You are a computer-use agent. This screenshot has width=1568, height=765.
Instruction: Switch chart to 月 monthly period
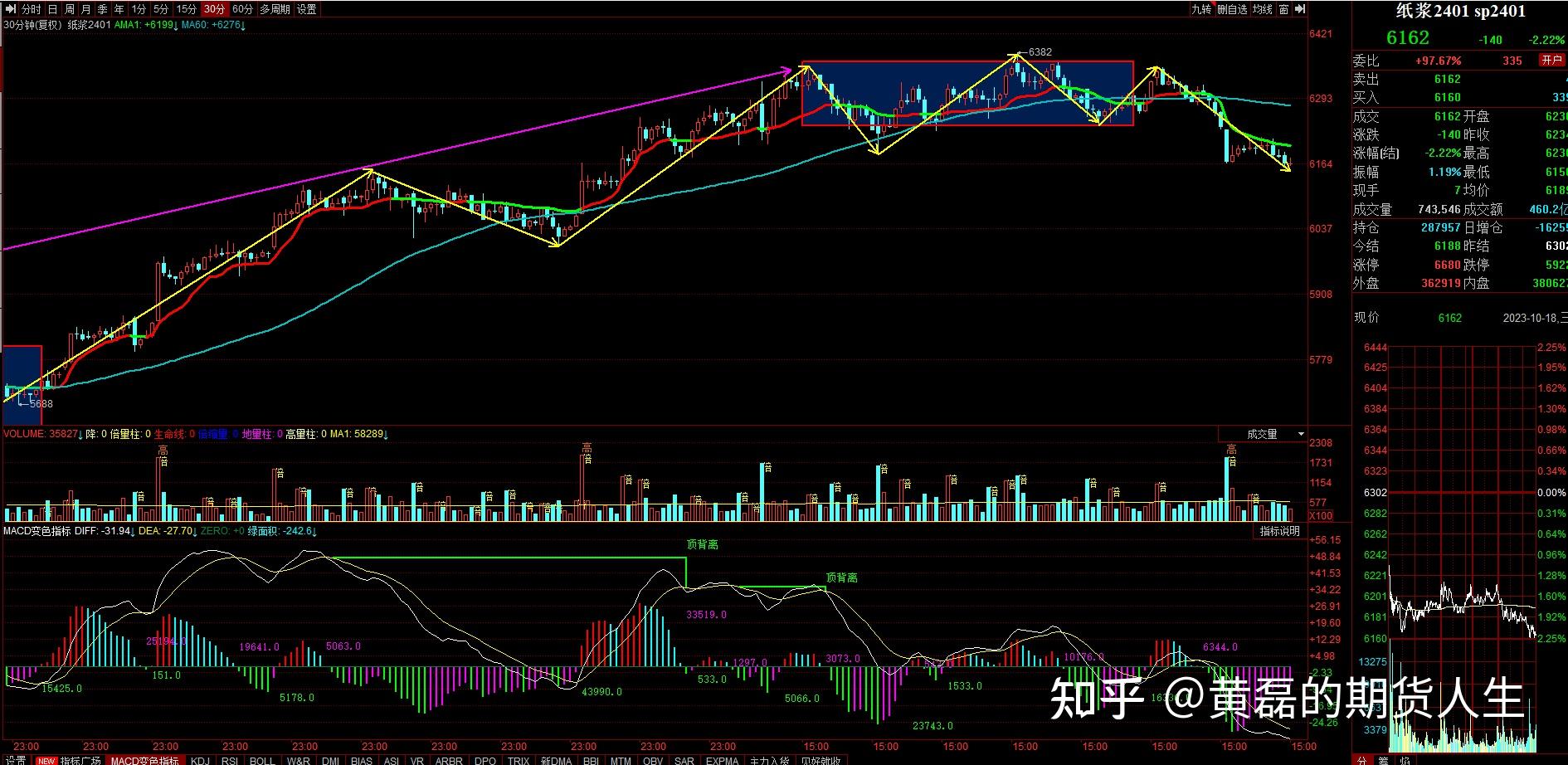85,9
